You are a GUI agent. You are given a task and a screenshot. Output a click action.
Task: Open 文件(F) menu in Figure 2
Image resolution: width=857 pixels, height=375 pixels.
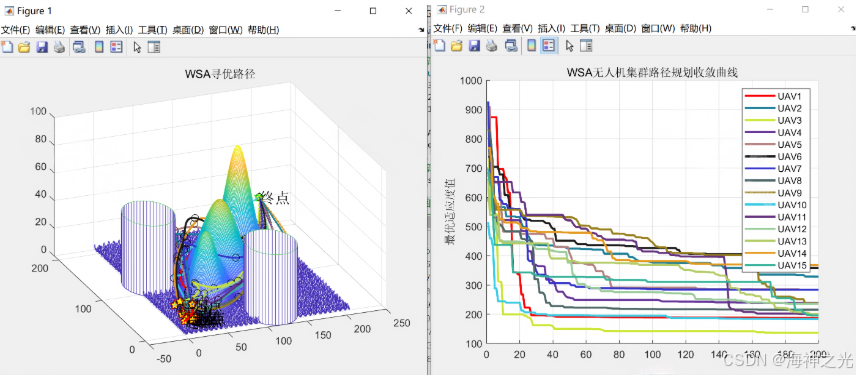[x=448, y=28]
